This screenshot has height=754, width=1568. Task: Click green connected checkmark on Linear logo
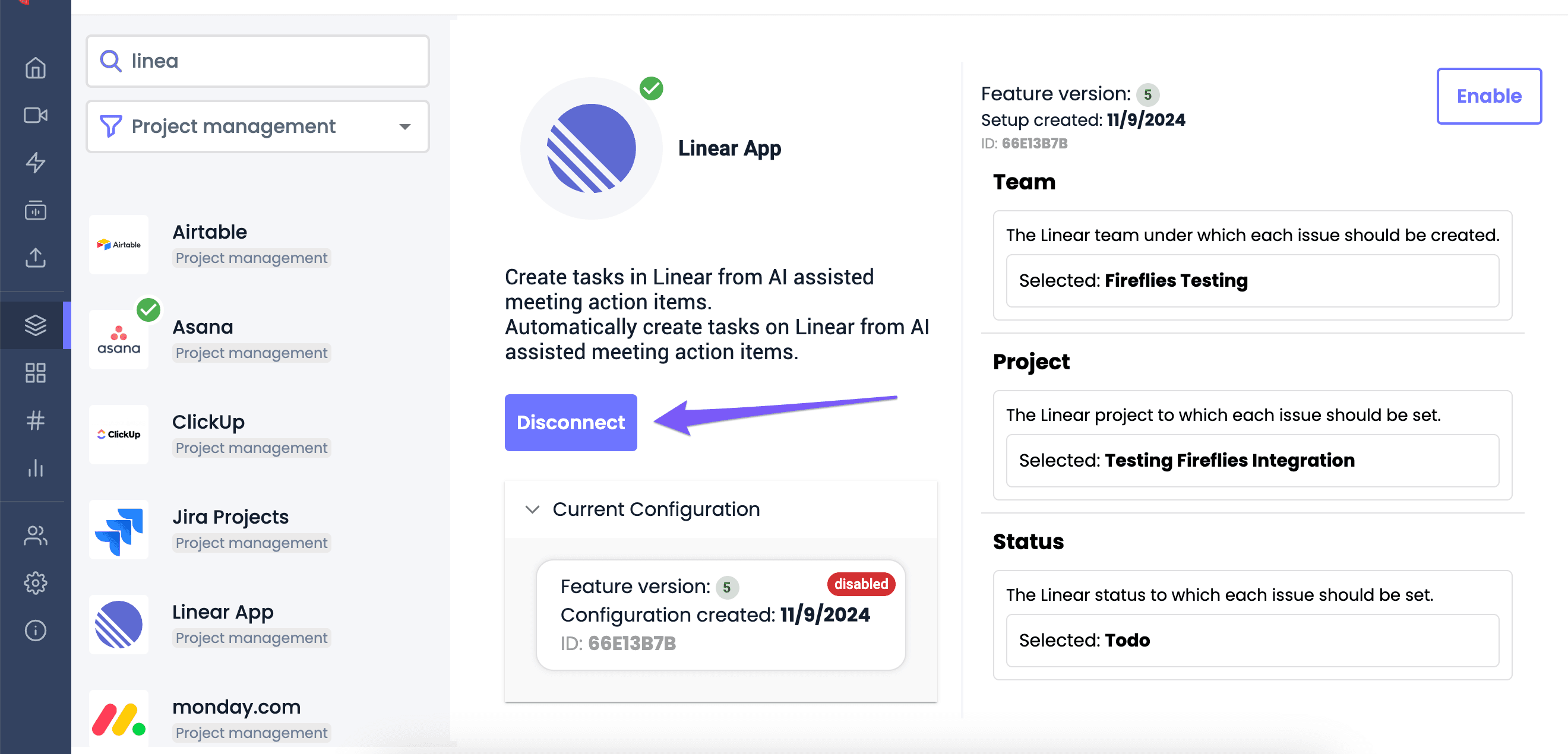tap(651, 89)
